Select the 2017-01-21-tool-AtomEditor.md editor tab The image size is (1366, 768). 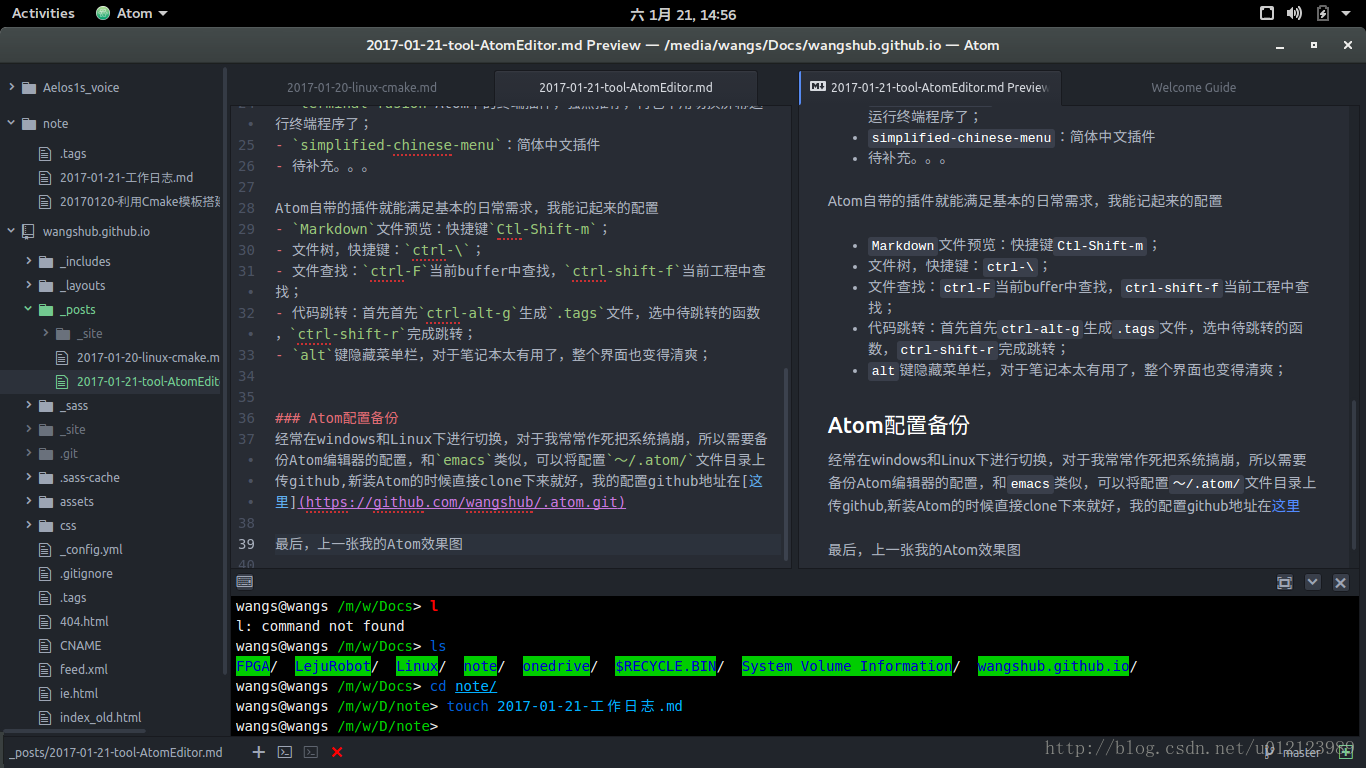click(626, 88)
